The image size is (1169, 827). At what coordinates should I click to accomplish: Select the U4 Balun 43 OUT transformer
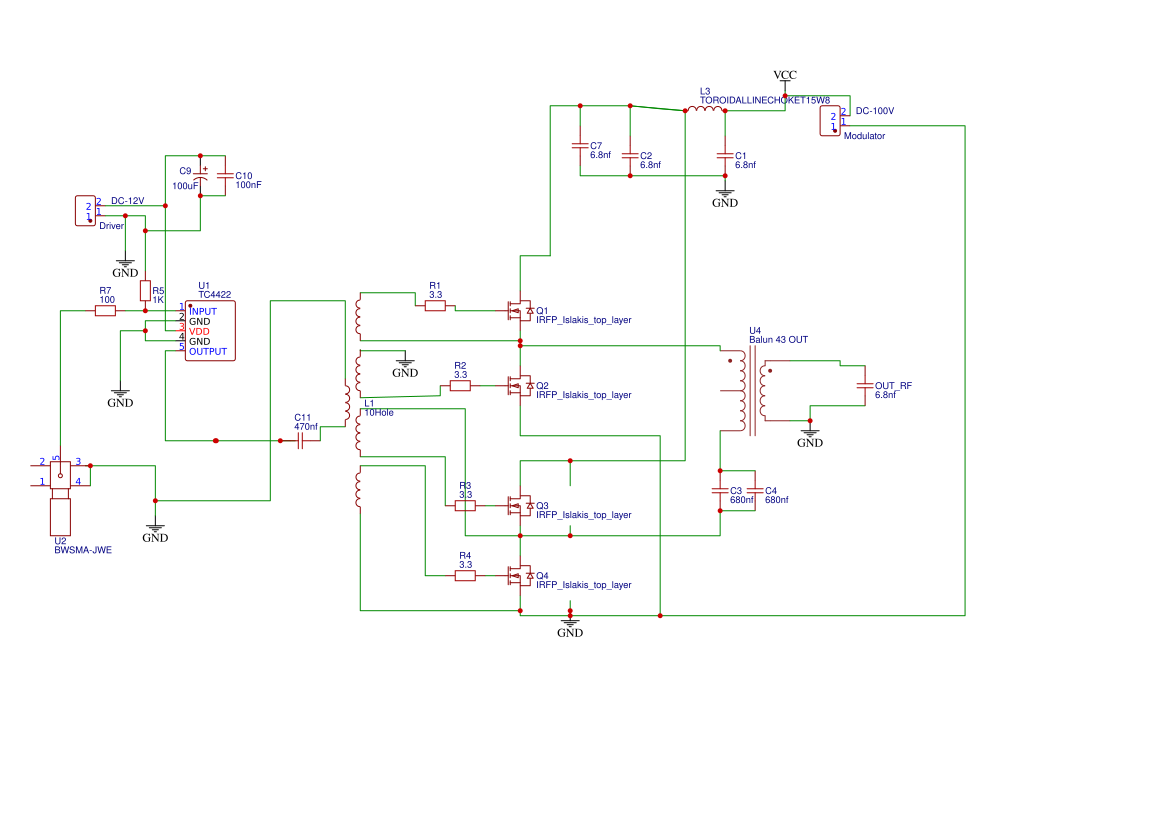(752, 391)
